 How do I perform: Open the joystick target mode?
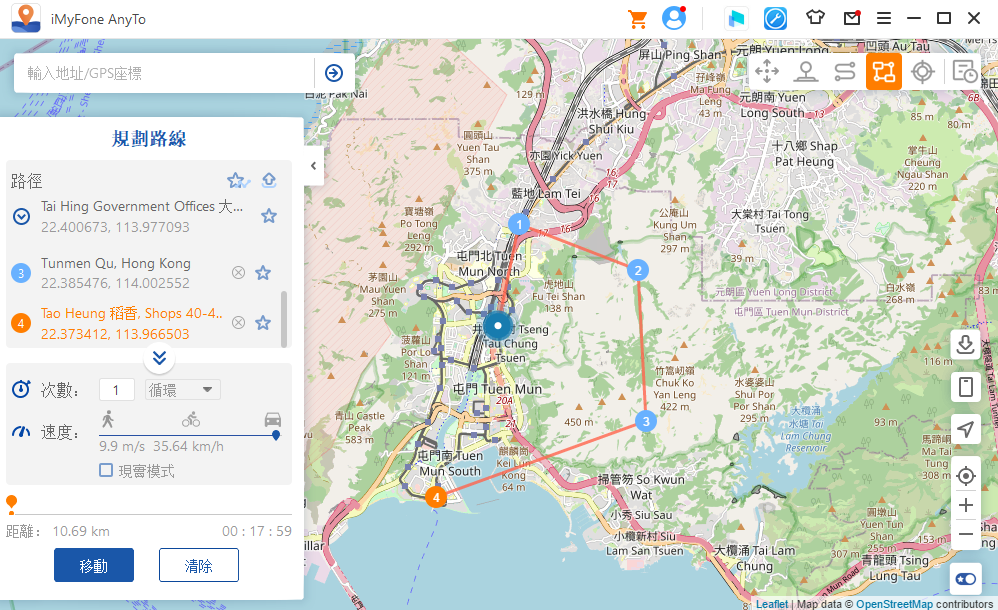coord(923,71)
